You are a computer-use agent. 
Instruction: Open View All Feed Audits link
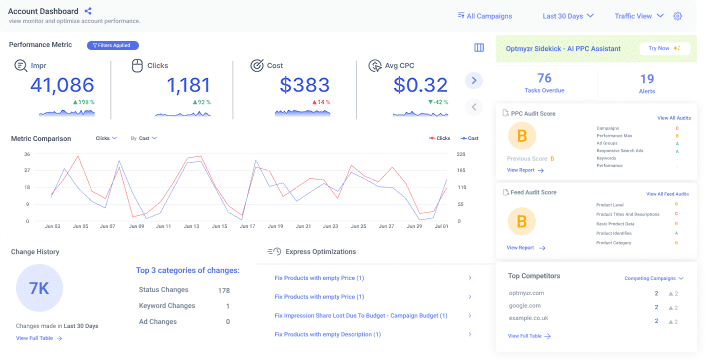[667, 194]
